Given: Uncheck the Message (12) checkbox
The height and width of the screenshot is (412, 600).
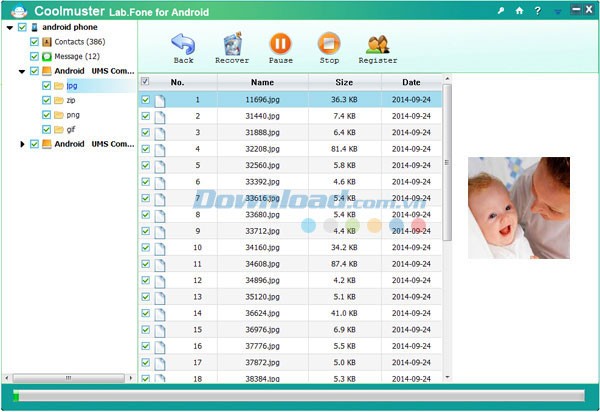Looking at the screenshot, I should pos(34,57).
